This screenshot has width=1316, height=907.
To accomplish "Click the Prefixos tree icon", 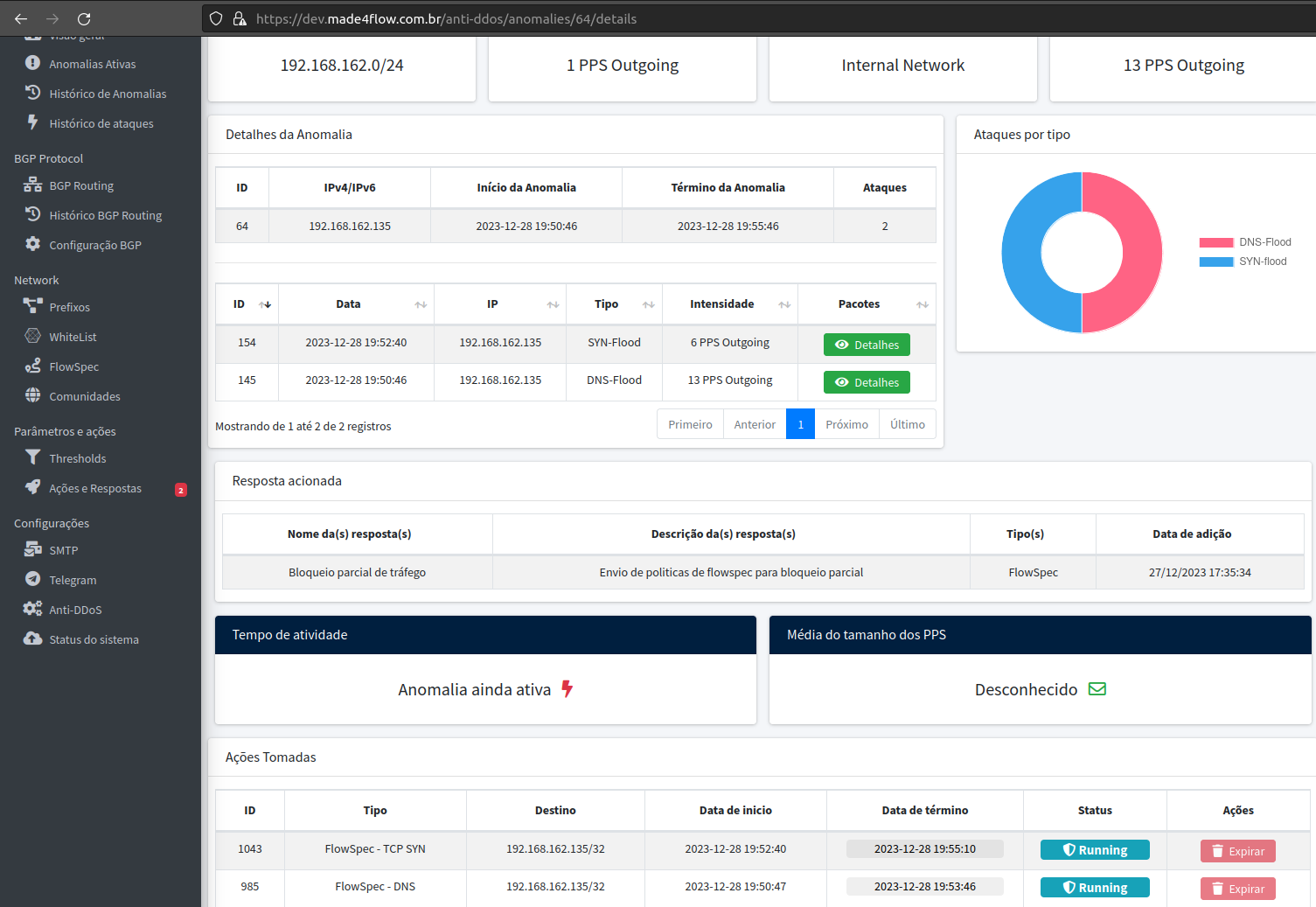I will (32, 306).
